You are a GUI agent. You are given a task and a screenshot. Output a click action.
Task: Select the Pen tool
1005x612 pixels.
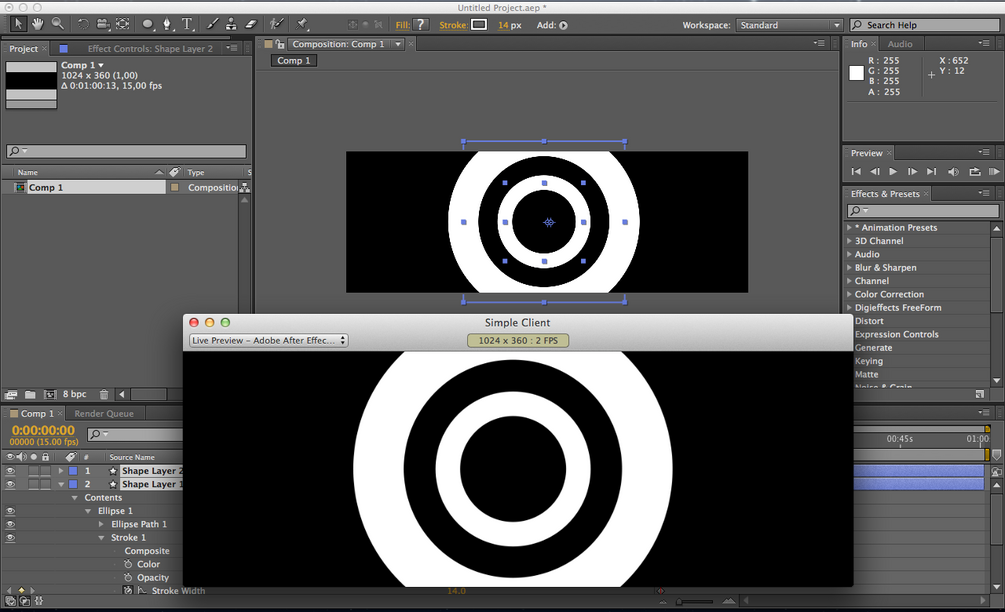tap(167, 24)
